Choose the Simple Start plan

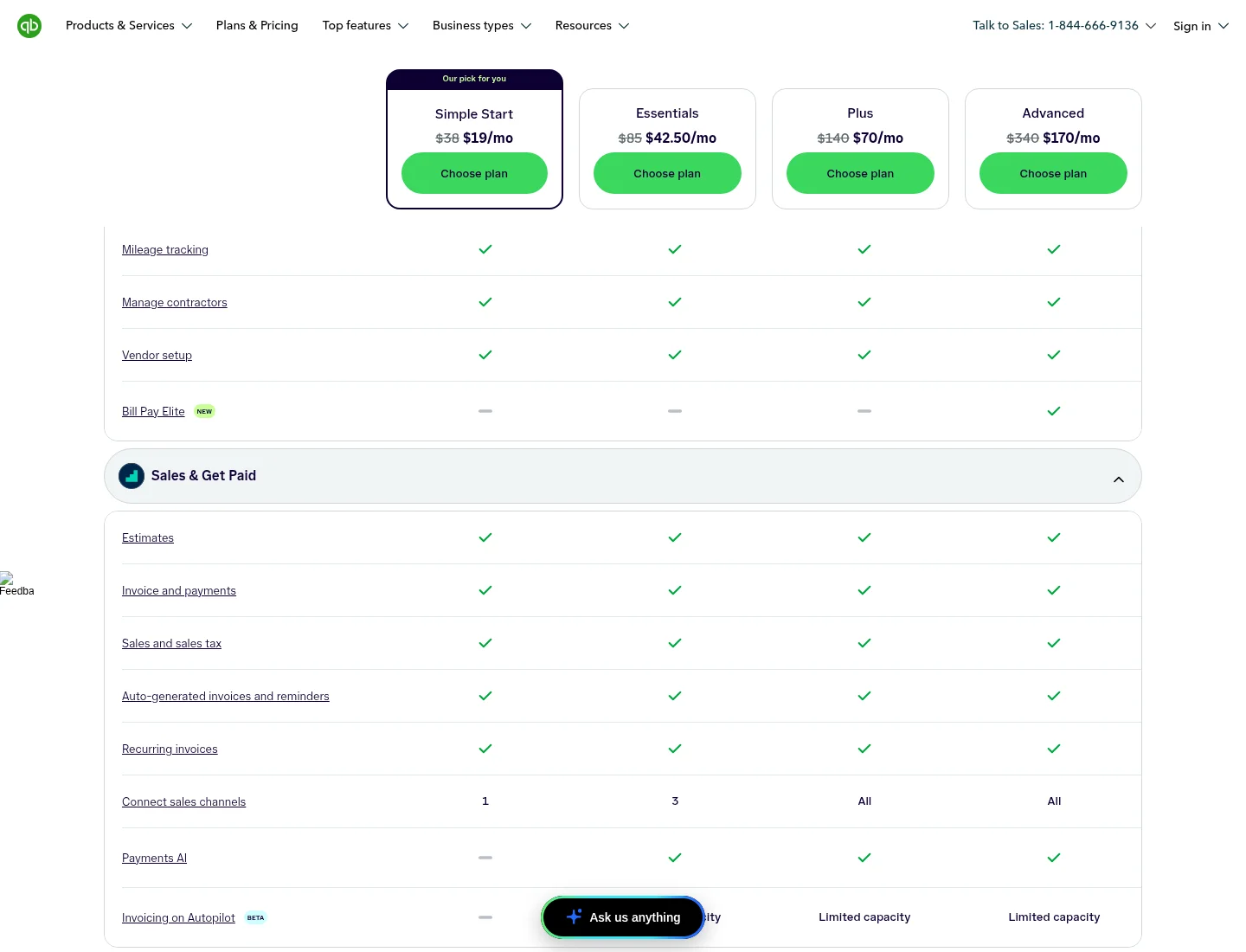click(x=474, y=173)
